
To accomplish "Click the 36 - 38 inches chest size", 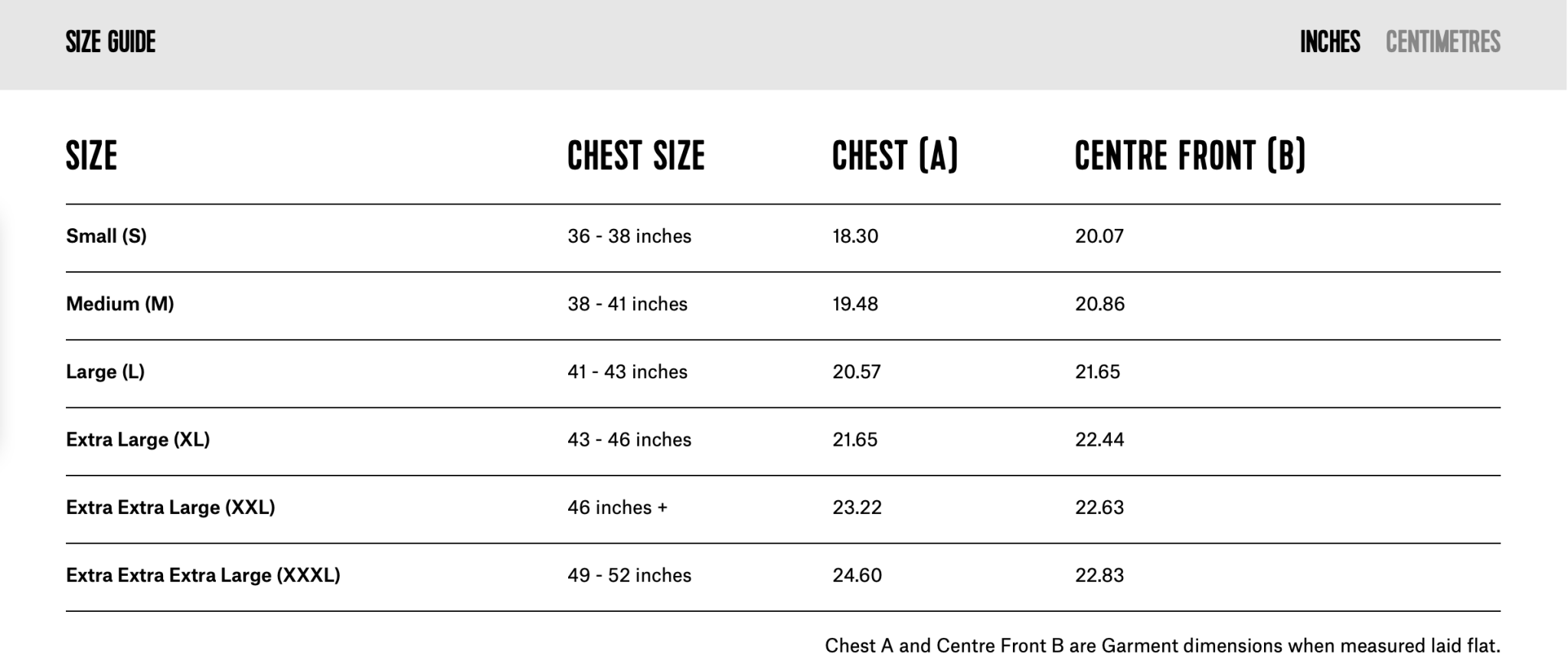I will (629, 236).
